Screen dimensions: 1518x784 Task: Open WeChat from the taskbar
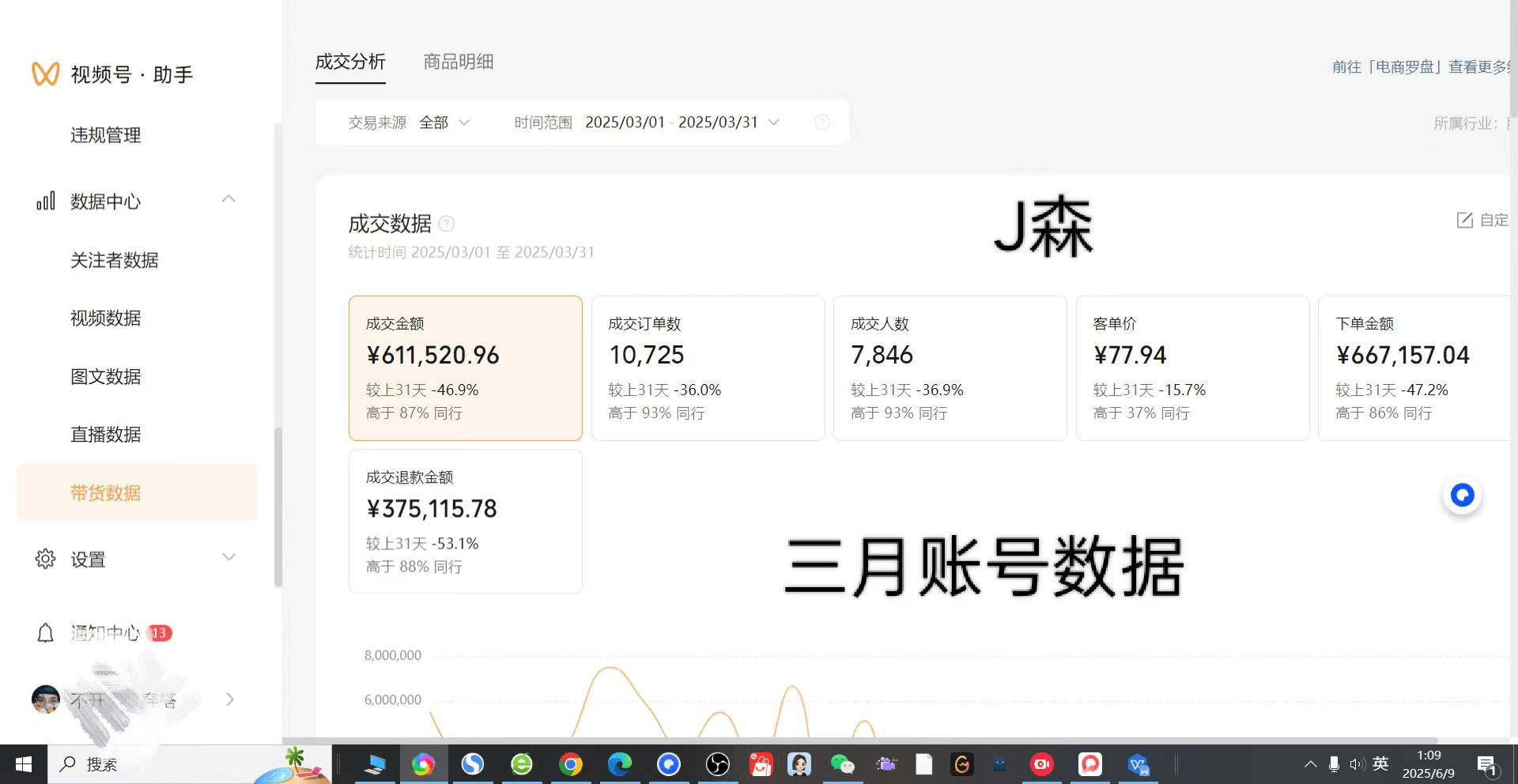(x=842, y=763)
